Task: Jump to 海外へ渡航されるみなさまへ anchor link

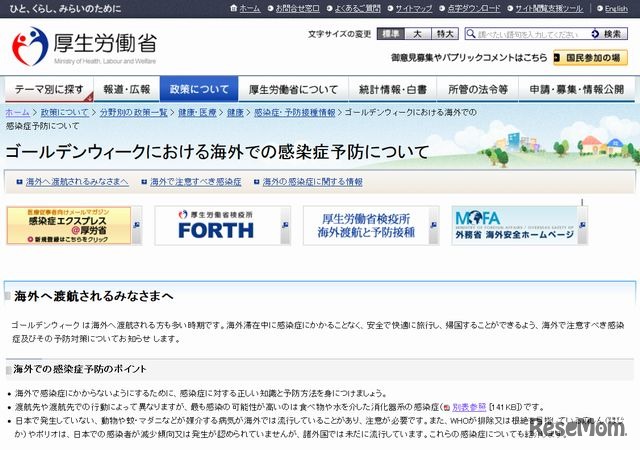Action: [x=77, y=182]
